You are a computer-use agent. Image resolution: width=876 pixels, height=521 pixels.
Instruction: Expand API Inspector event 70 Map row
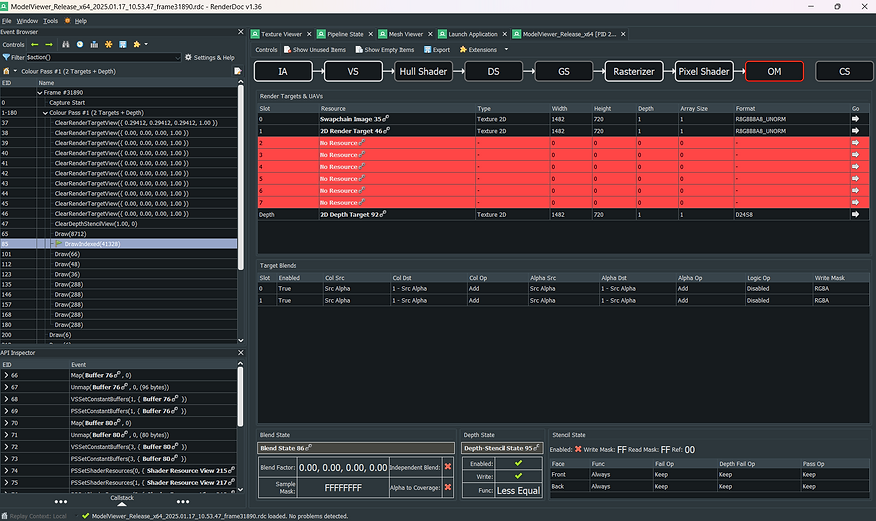coord(6,423)
